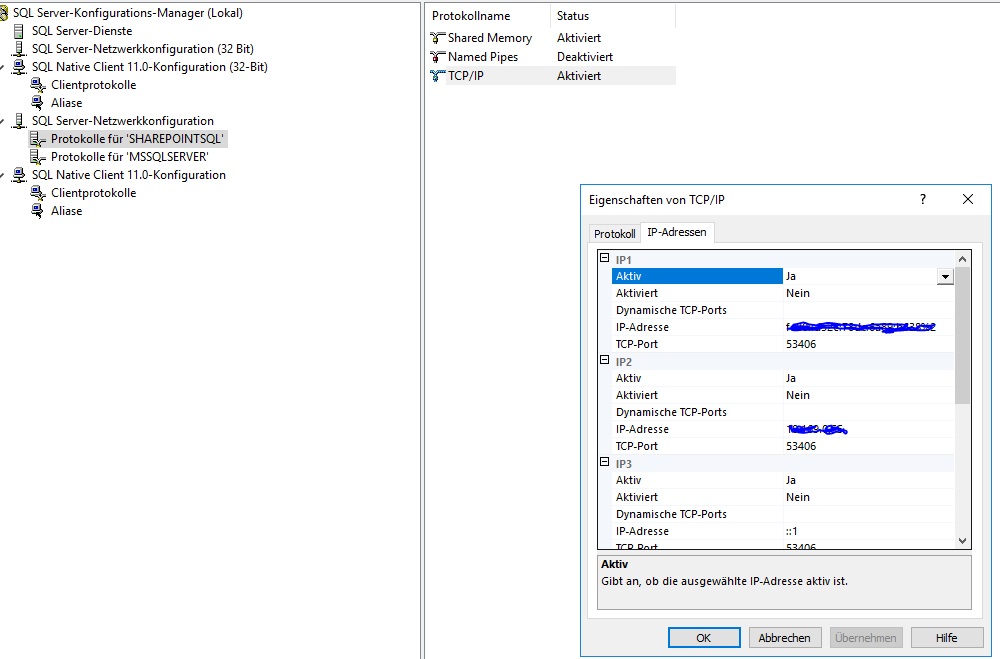The height and width of the screenshot is (659, 1000).
Task: Click the Protokollname column header
Action: tap(487, 16)
